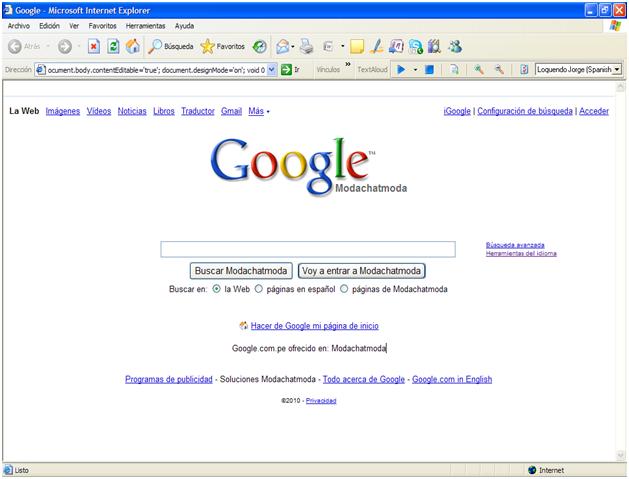Image resolution: width=629 pixels, height=479 pixels.
Task: Open the Búsqueda search pane
Action: (171, 47)
